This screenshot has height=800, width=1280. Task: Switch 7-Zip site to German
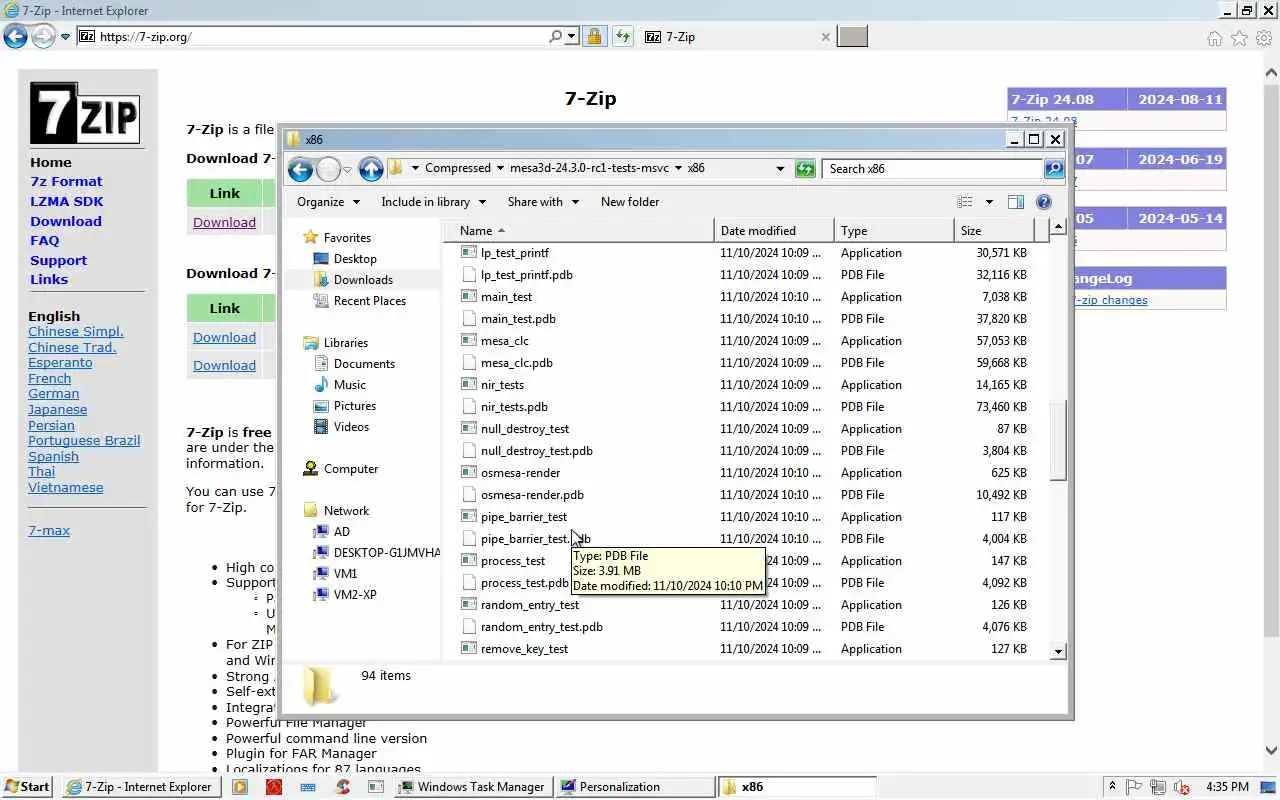click(53, 394)
